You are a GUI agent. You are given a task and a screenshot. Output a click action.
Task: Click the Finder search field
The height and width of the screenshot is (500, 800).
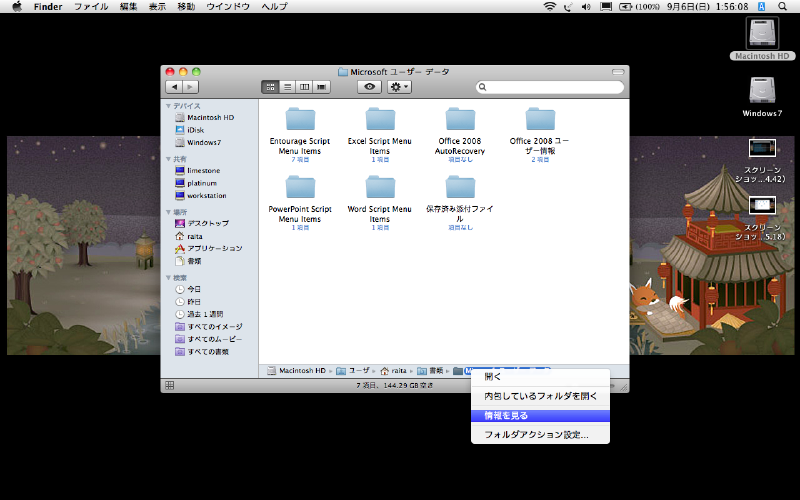[549, 87]
